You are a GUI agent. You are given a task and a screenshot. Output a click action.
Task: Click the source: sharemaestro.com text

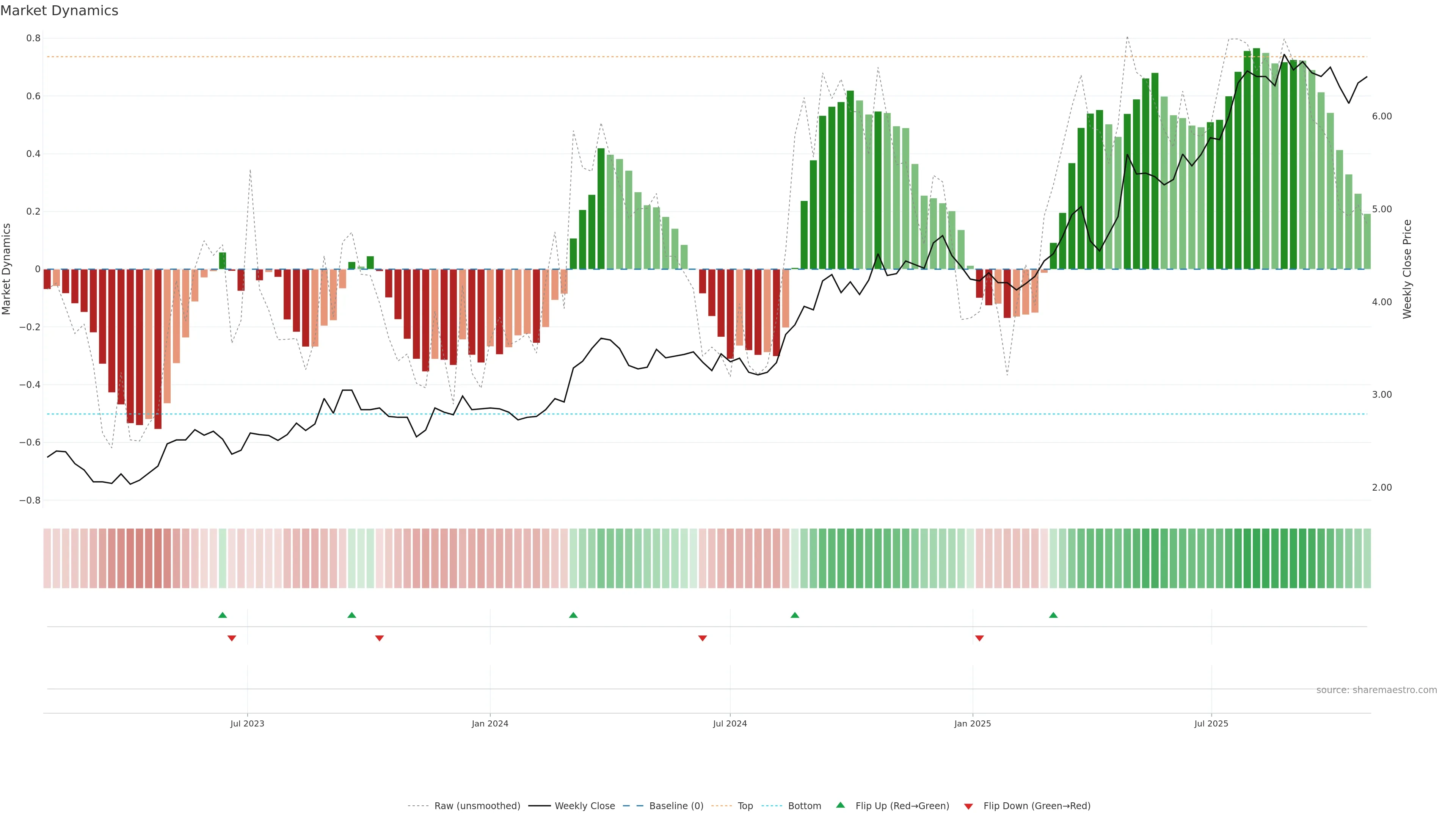tap(1376, 690)
